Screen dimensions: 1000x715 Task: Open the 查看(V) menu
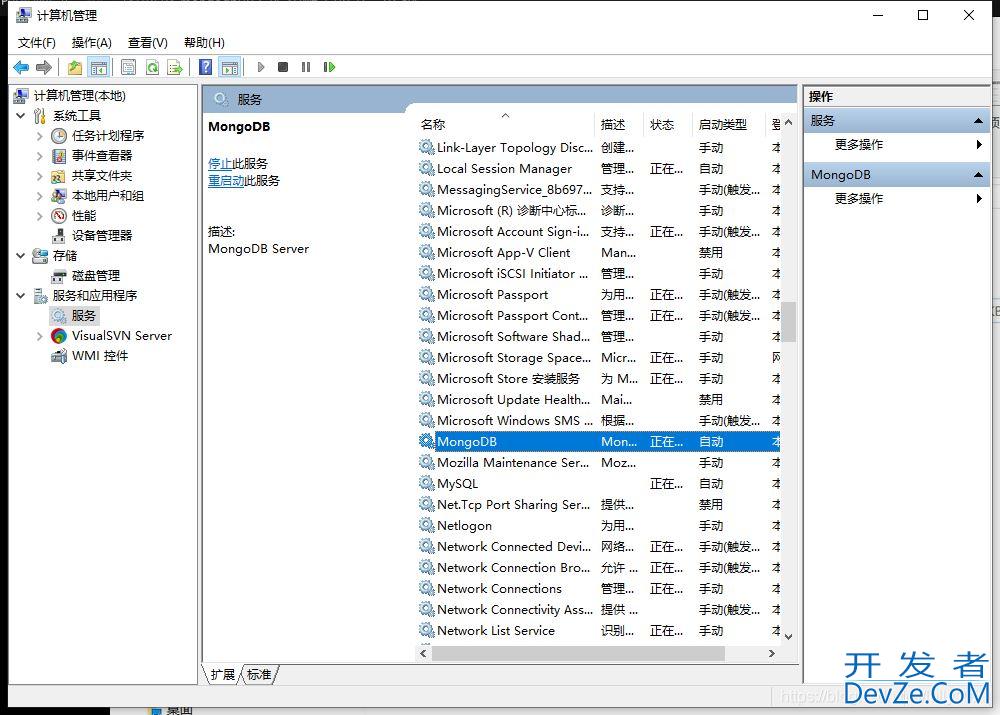tap(147, 43)
